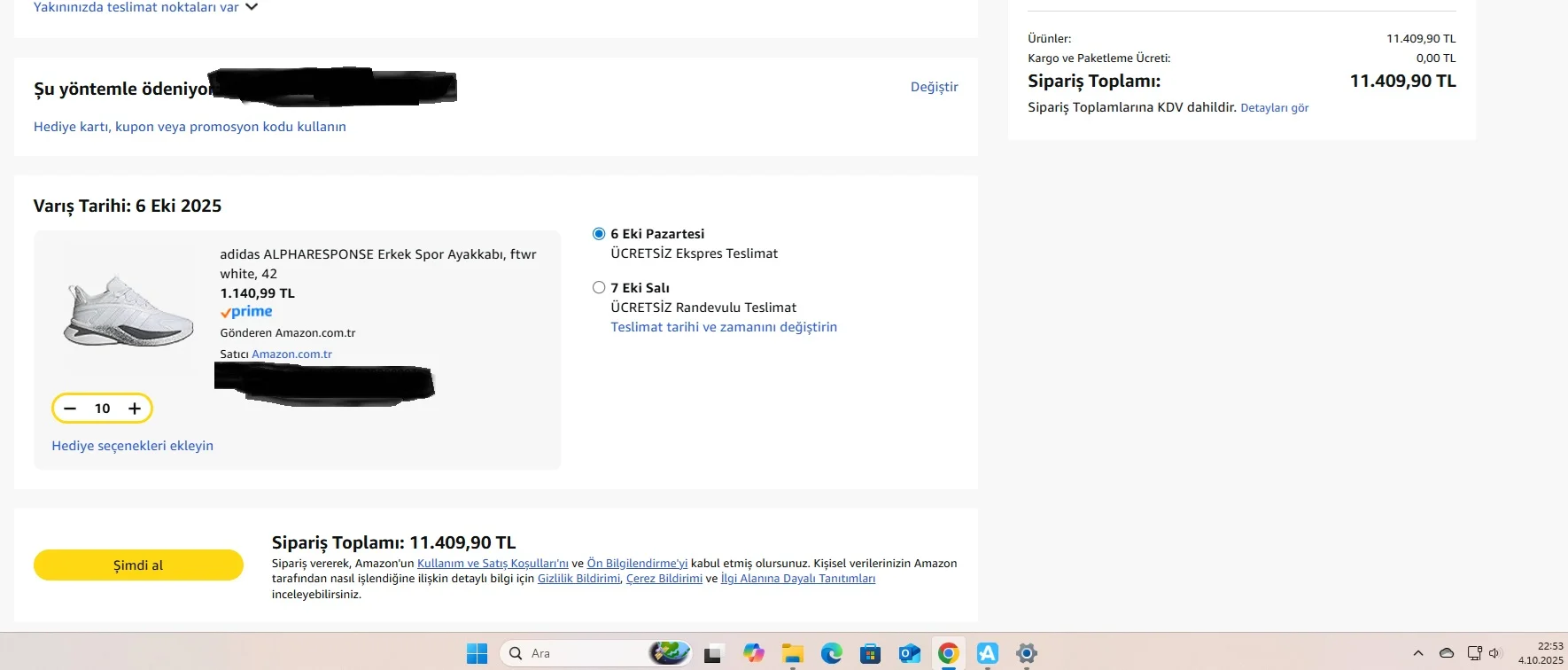Open Microsoft Store from the taskbar

[x=870, y=654]
